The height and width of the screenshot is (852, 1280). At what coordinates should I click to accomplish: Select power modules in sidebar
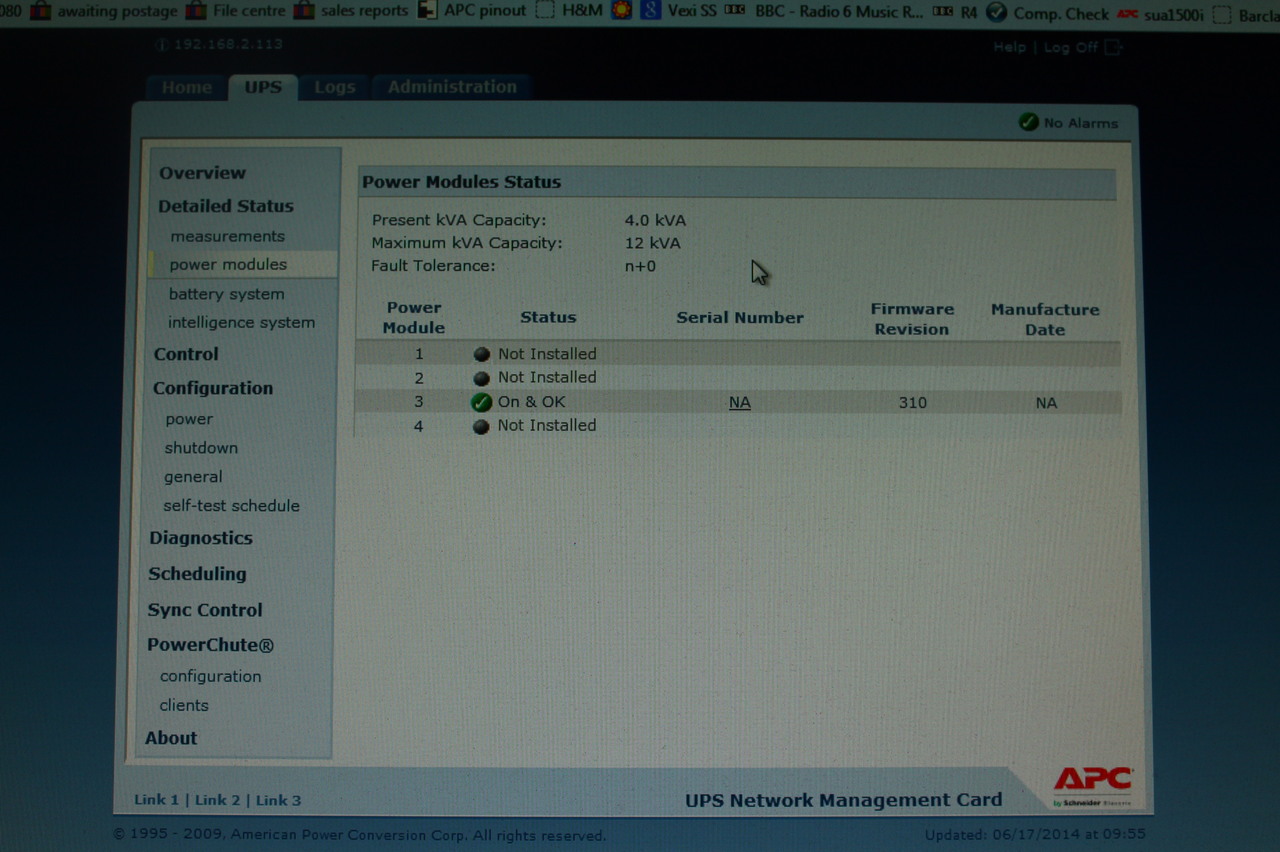(x=228, y=264)
